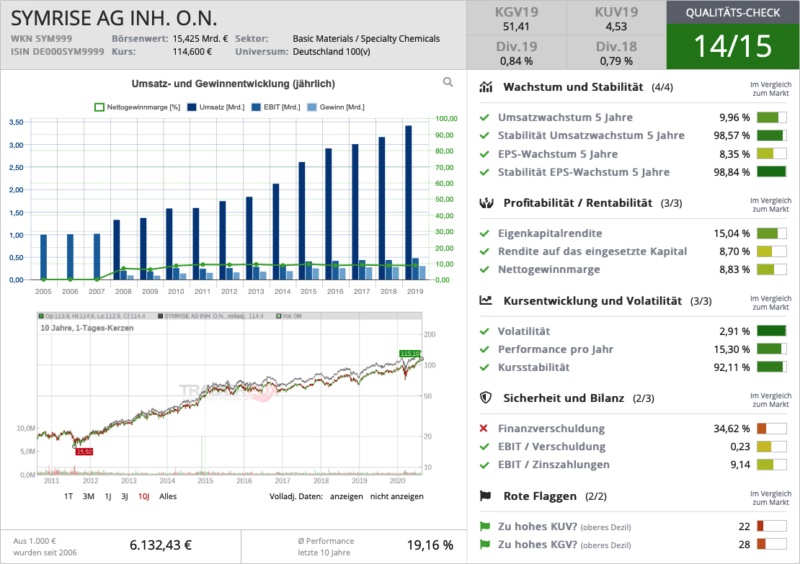This screenshot has height=564, width=800.
Task: Toggle Gewinn [Mrd.] series in chart legend
Action: point(336,107)
